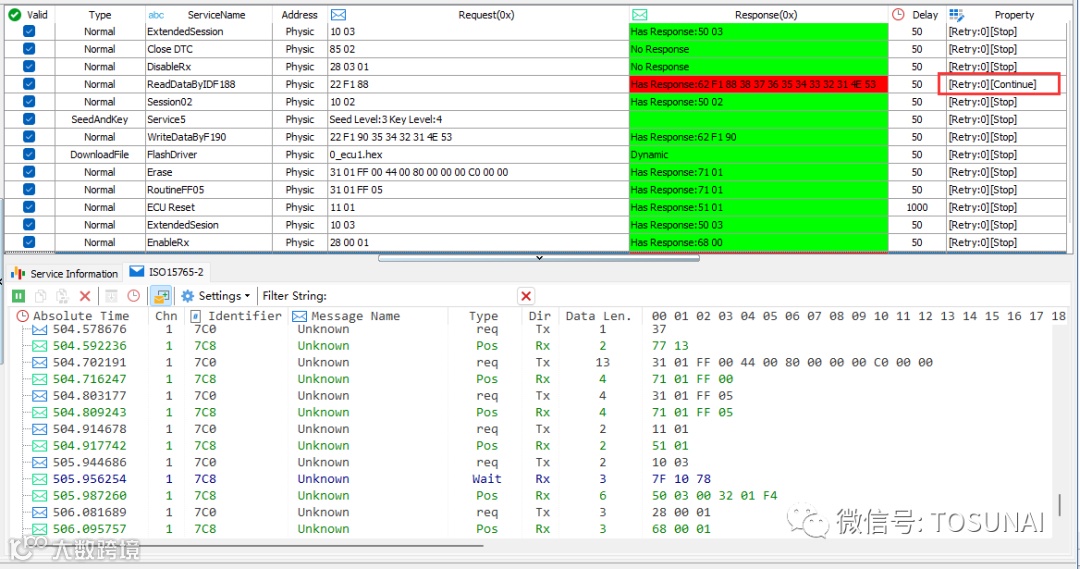The height and width of the screenshot is (569, 1080).
Task: Click the Service Information tab chart icon
Action: tap(19, 273)
